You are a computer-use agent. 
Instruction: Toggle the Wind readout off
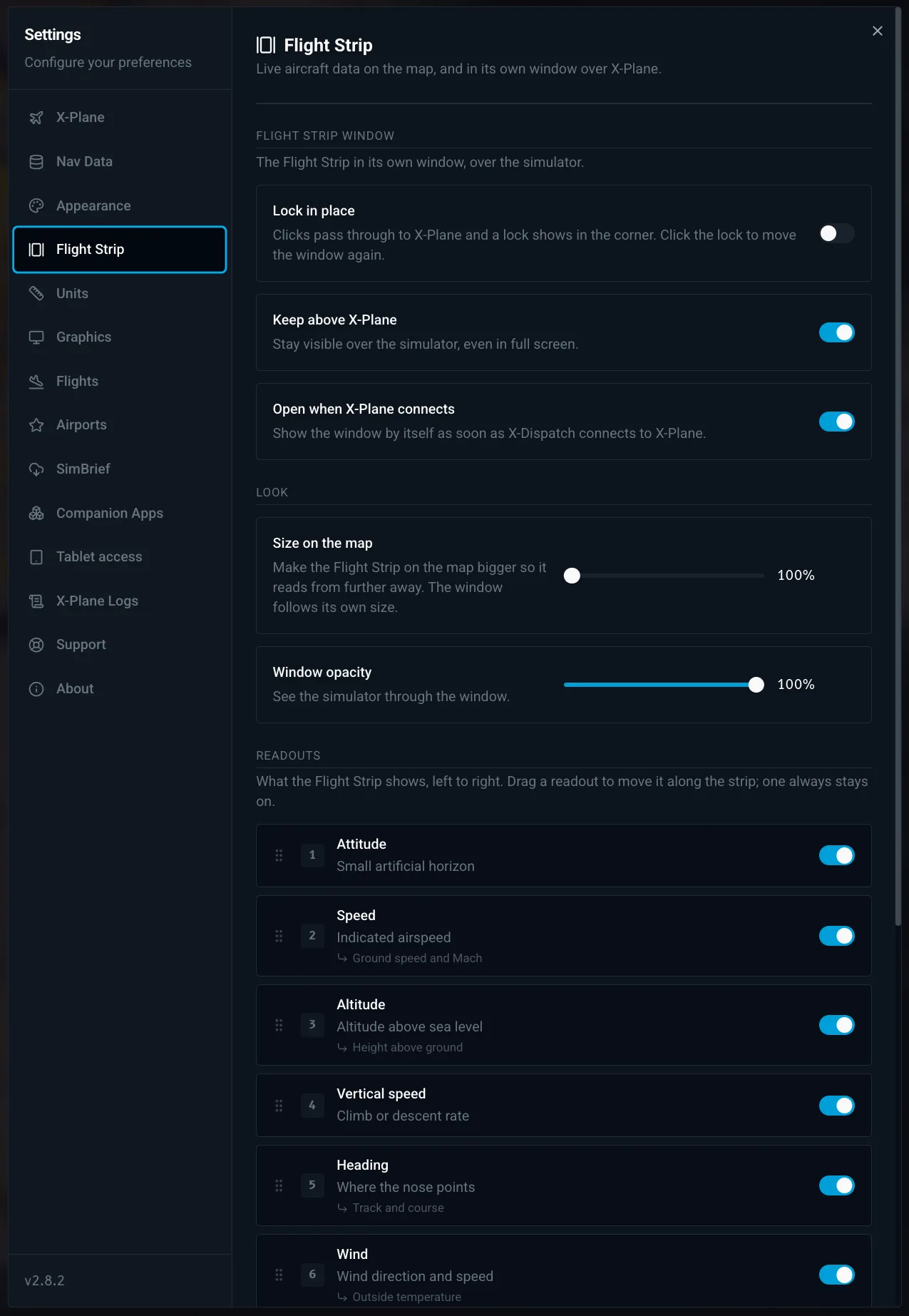tap(837, 1275)
